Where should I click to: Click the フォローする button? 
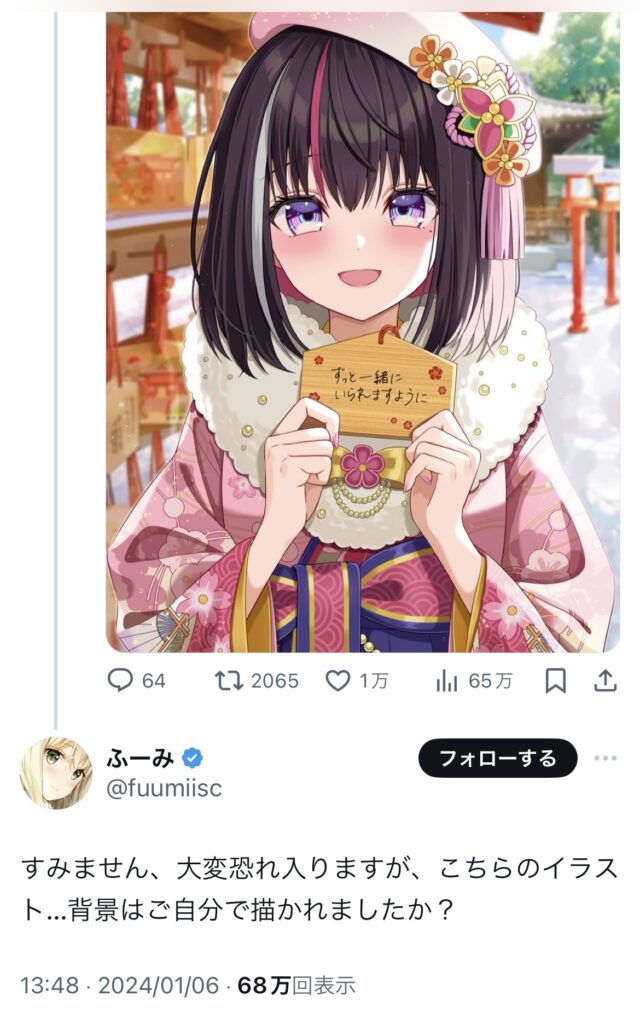pyautogui.click(x=497, y=758)
